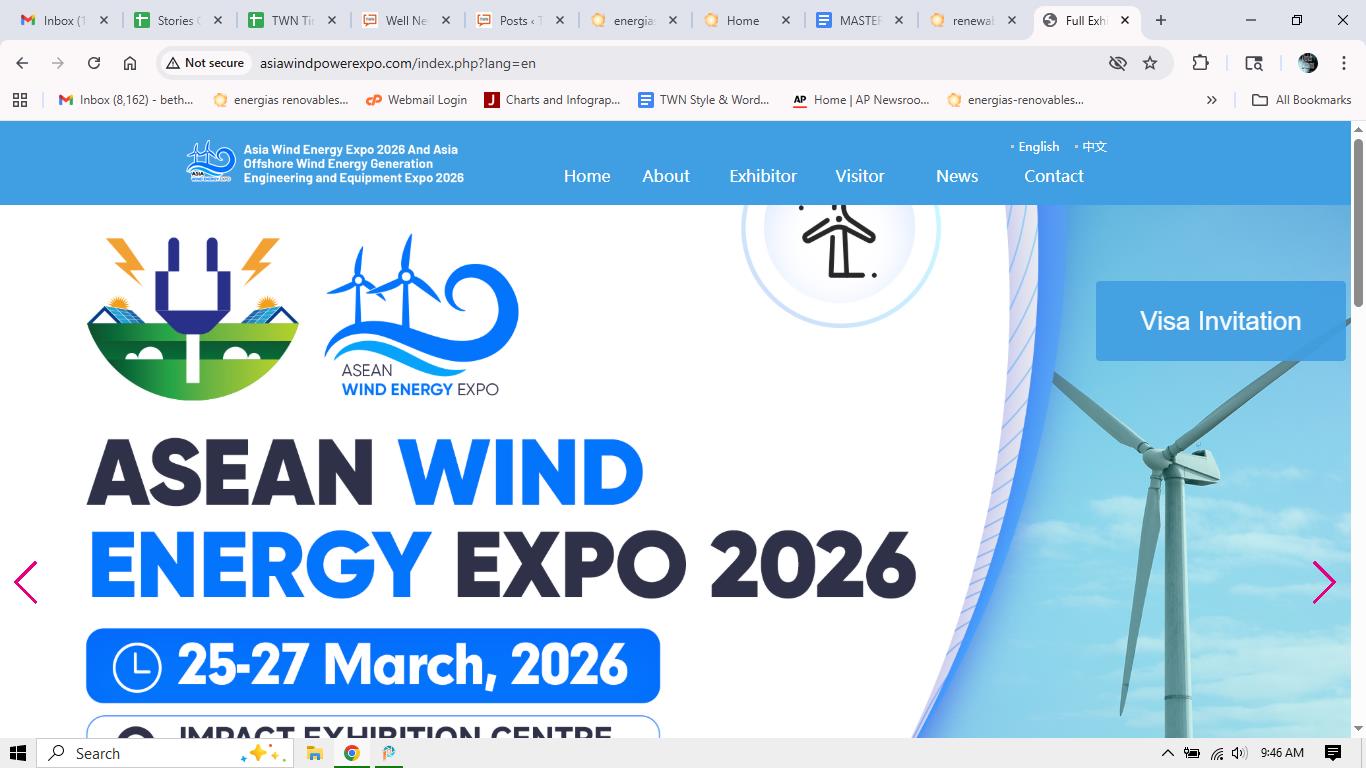
Task: Click the extensions puzzle icon in Chrome toolbar
Action: (1199, 62)
